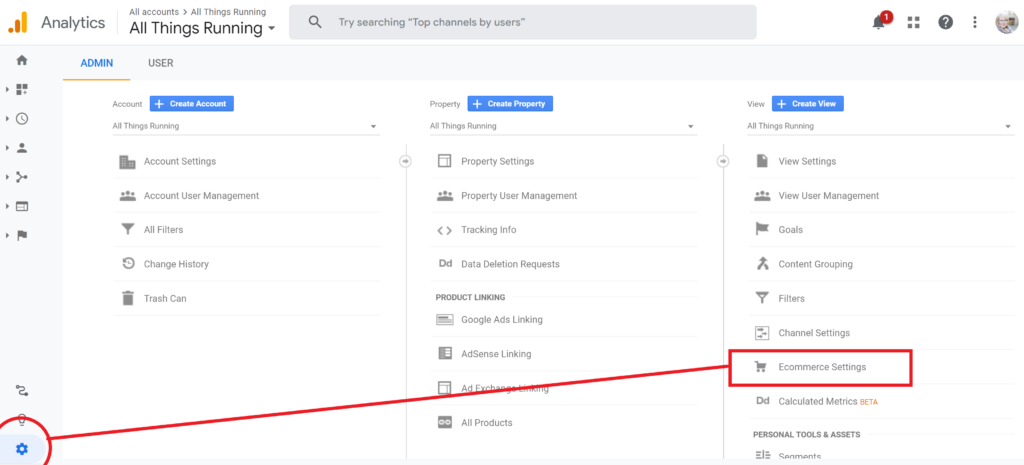The image size is (1024, 465).
Task: Click the Create View button
Action: tap(808, 104)
